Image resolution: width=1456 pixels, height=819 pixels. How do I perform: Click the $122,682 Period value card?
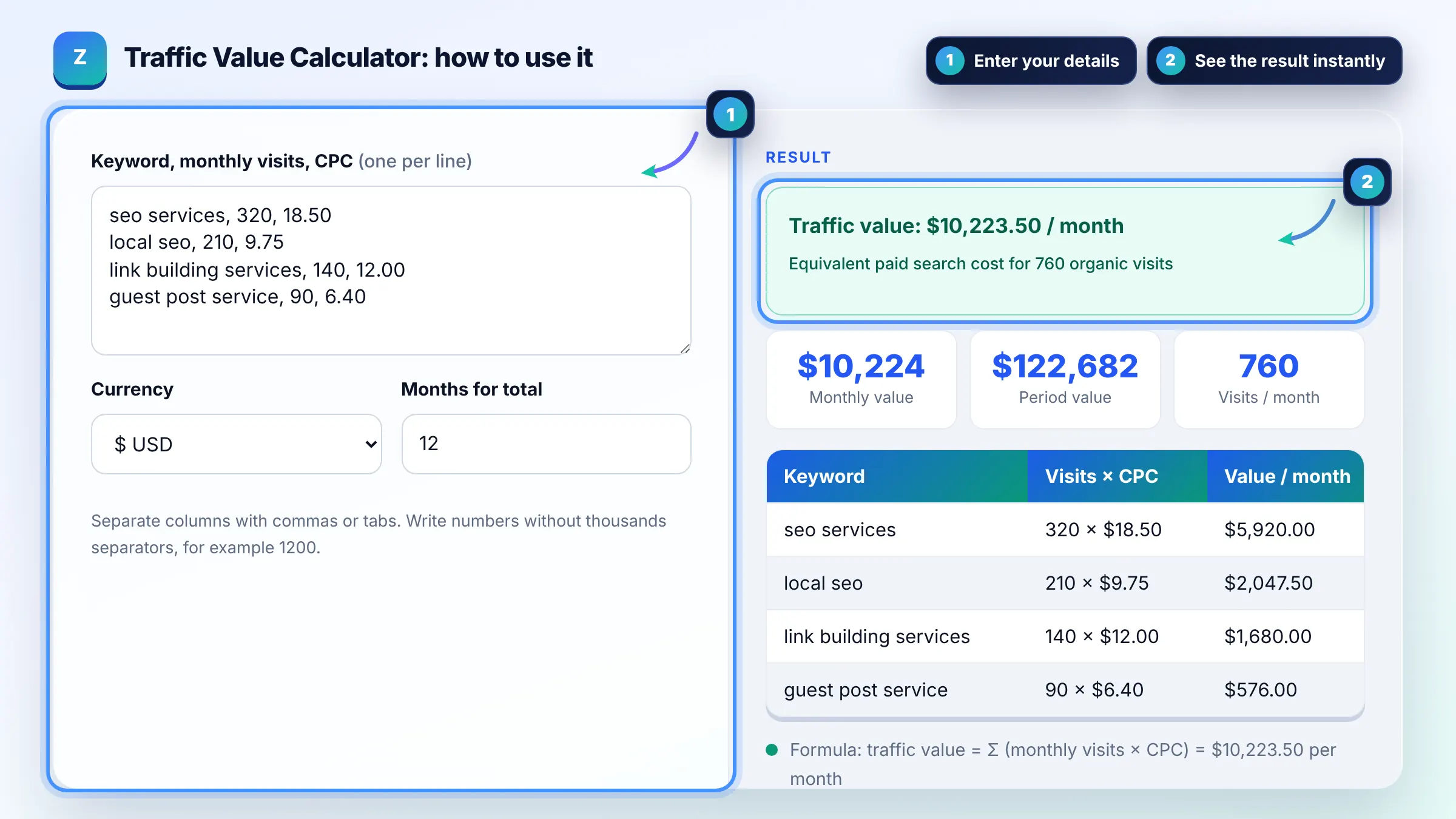point(1065,380)
